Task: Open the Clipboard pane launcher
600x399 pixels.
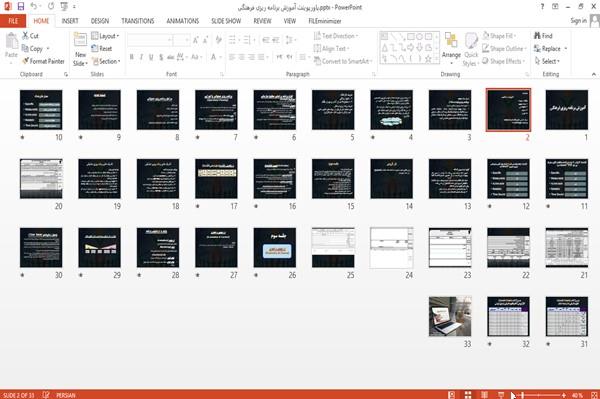Action: (x=66, y=74)
